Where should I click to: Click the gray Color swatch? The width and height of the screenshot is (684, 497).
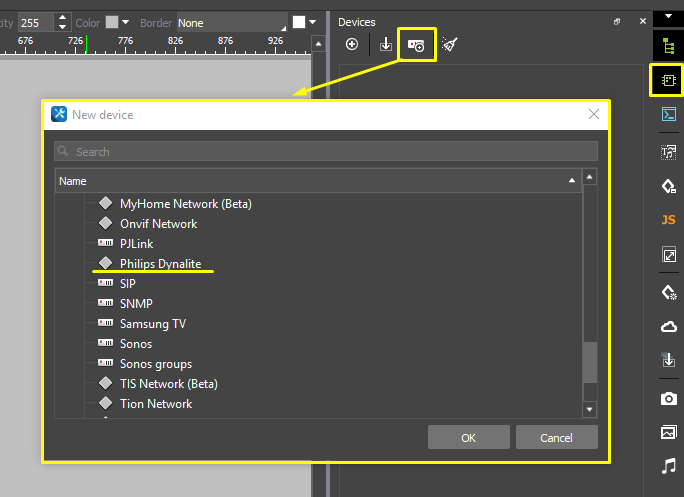pos(112,22)
